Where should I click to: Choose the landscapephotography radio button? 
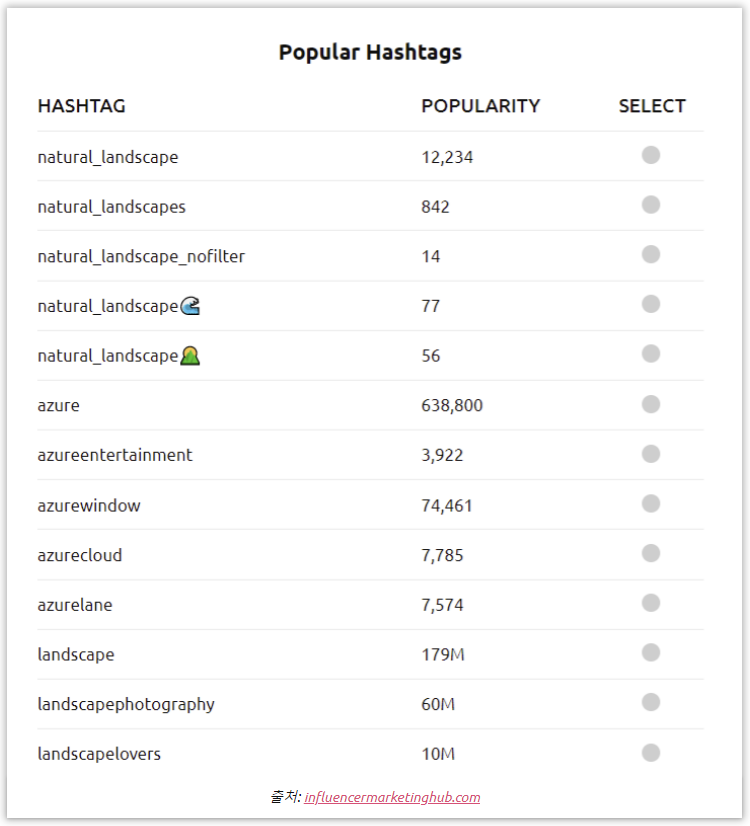(651, 702)
